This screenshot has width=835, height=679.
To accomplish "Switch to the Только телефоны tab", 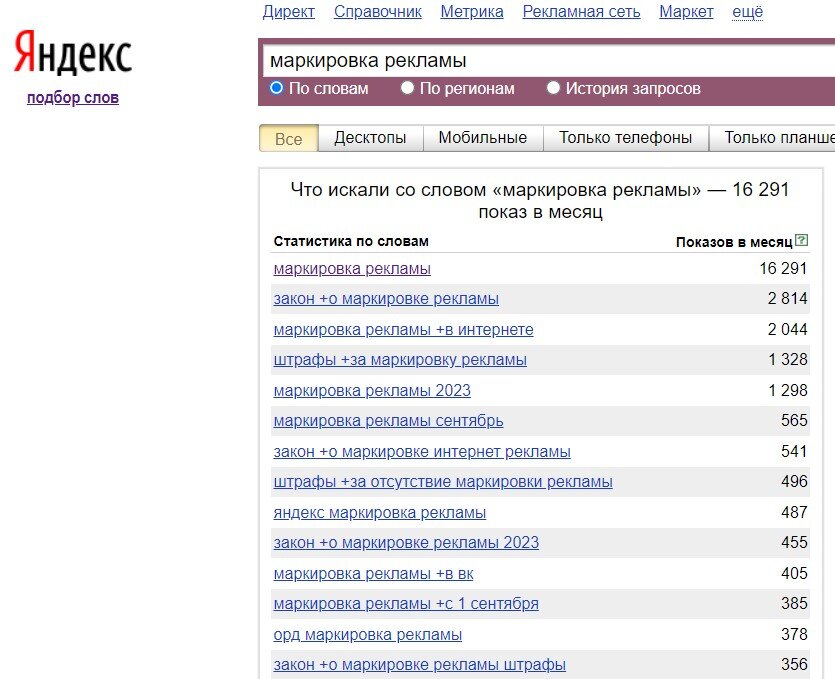I will point(626,138).
